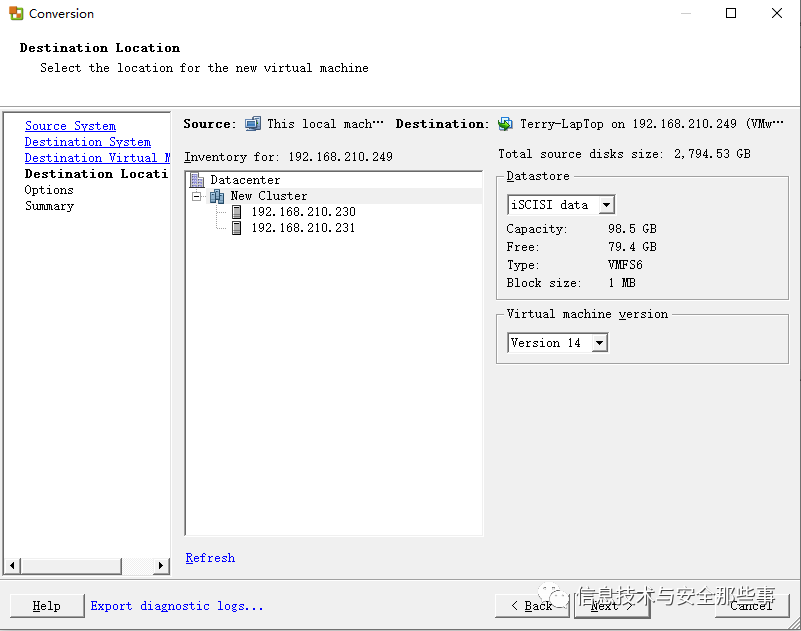Click the free space value 79.4 GB
The height and width of the screenshot is (631, 801).
click(x=632, y=247)
